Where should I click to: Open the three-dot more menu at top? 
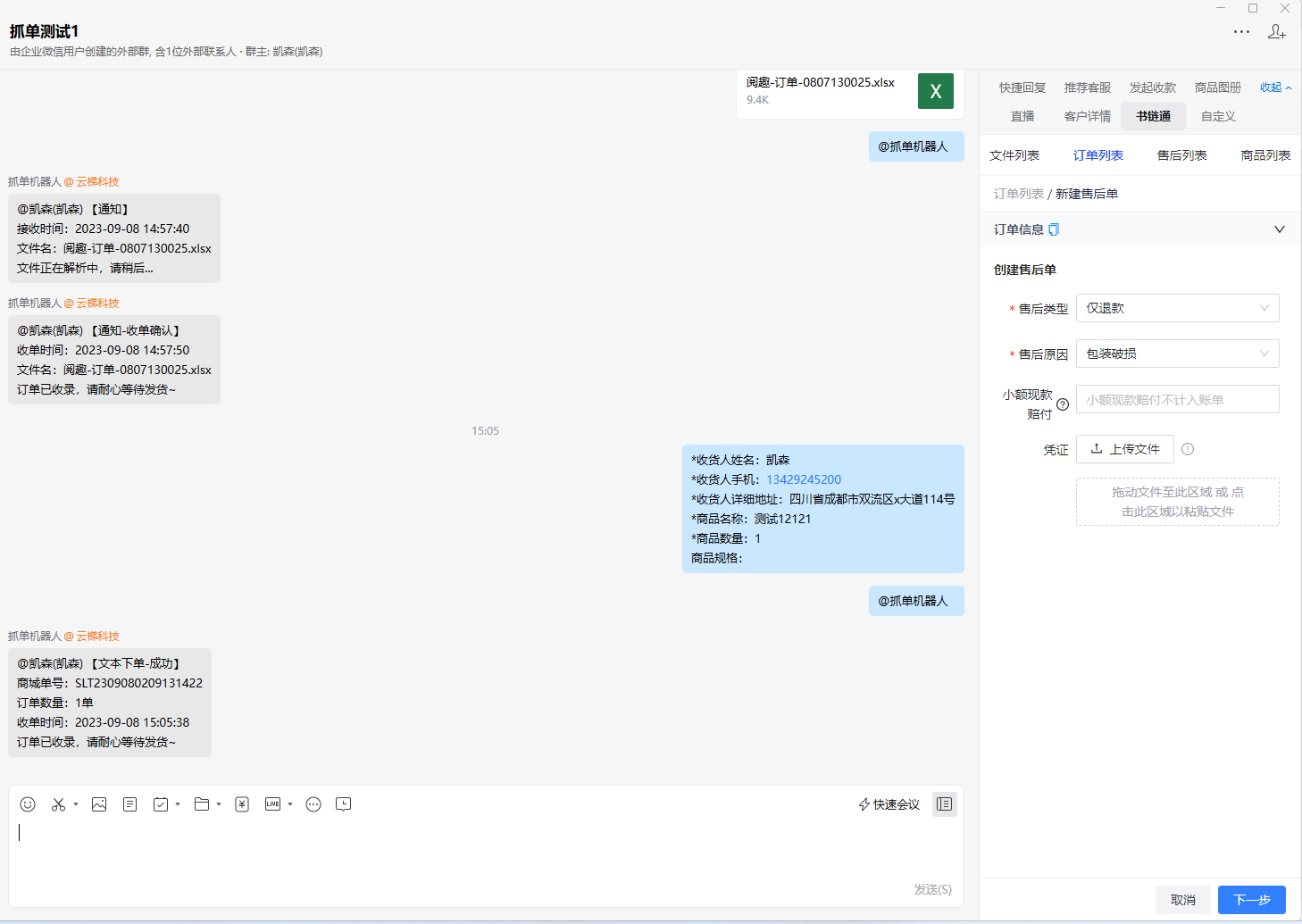tap(1242, 31)
